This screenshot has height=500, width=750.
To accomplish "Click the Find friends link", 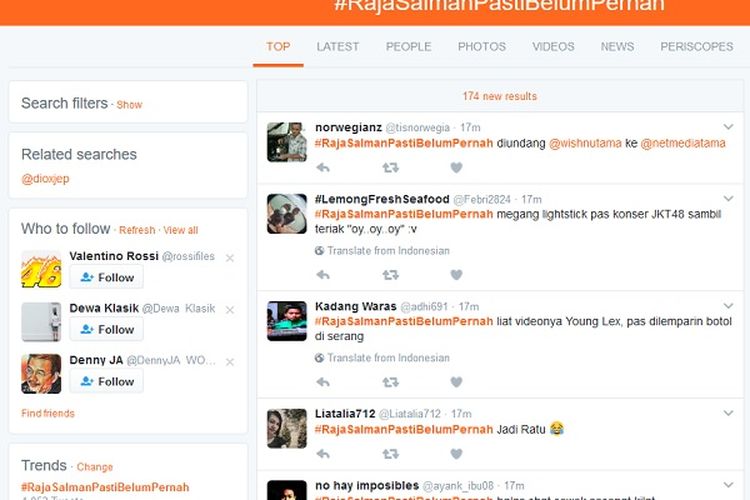I will (x=47, y=413).
